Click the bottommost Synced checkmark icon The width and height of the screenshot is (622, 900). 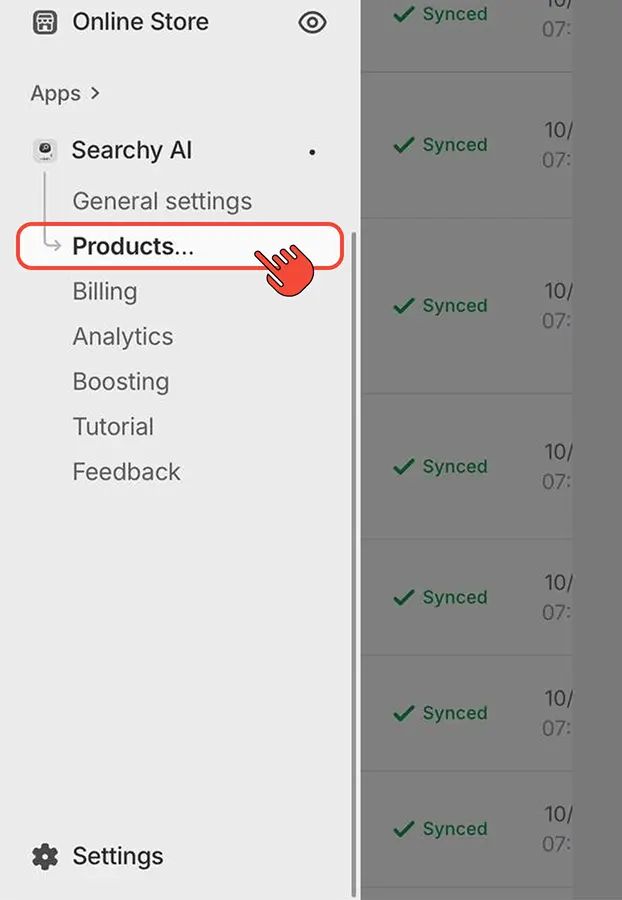point(404,829)
